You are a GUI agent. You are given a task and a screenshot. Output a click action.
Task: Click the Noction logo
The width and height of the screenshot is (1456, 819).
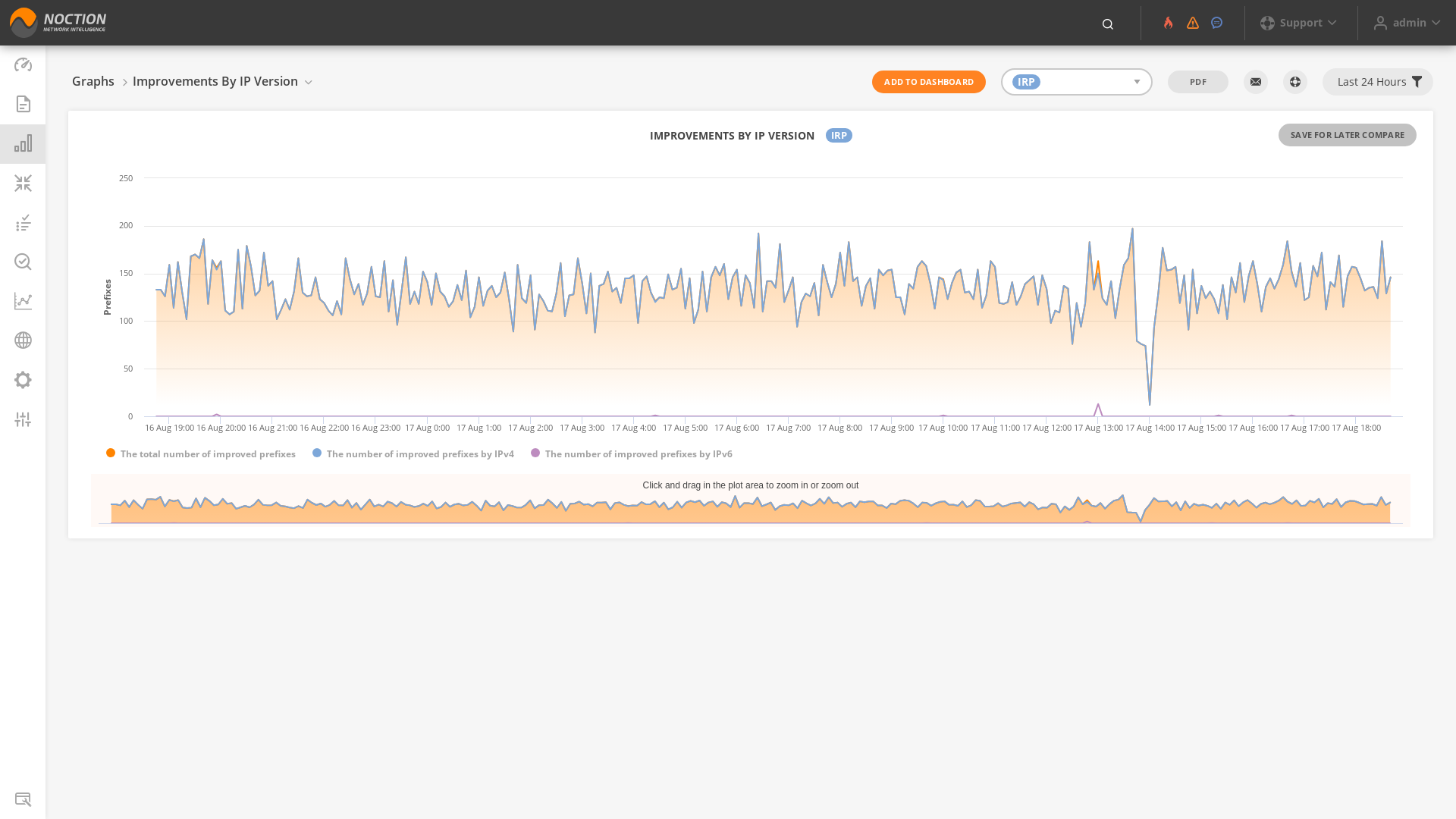[58, 23]
